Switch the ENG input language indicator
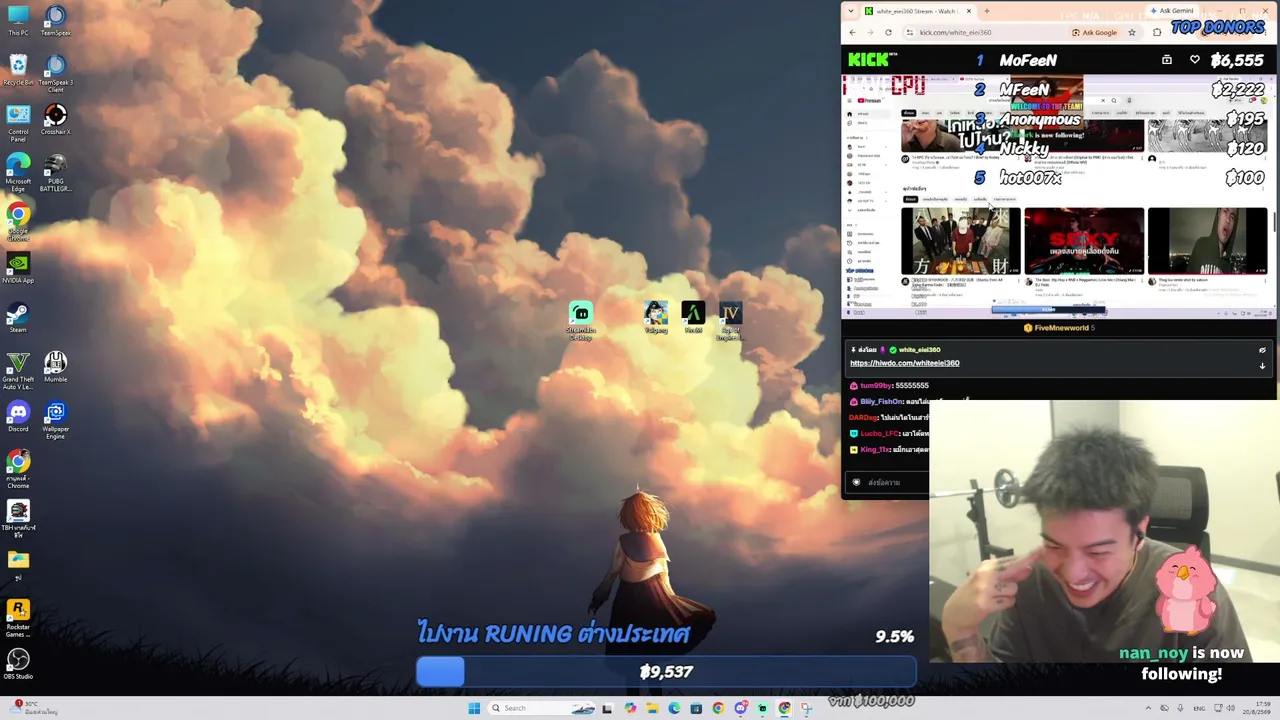This screenshot has height=720, width=1280. coord(1199,708)
